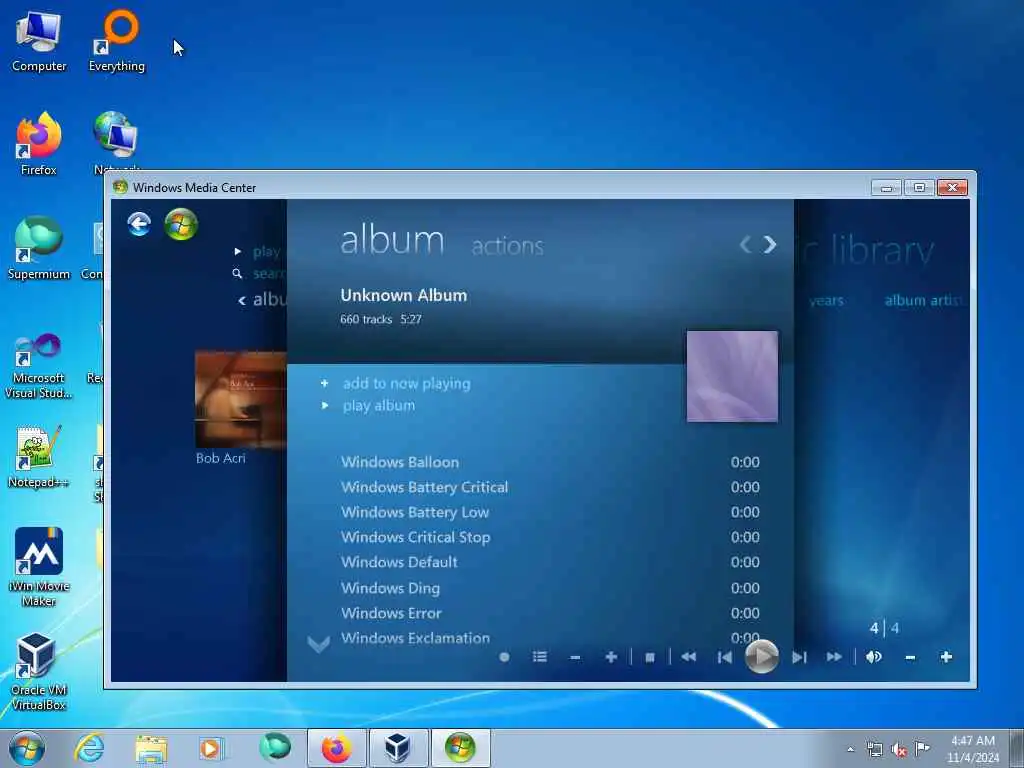Click the purple Unknown Album cover art
Viewport: 1024px width, 768px height.
[732, 376]
